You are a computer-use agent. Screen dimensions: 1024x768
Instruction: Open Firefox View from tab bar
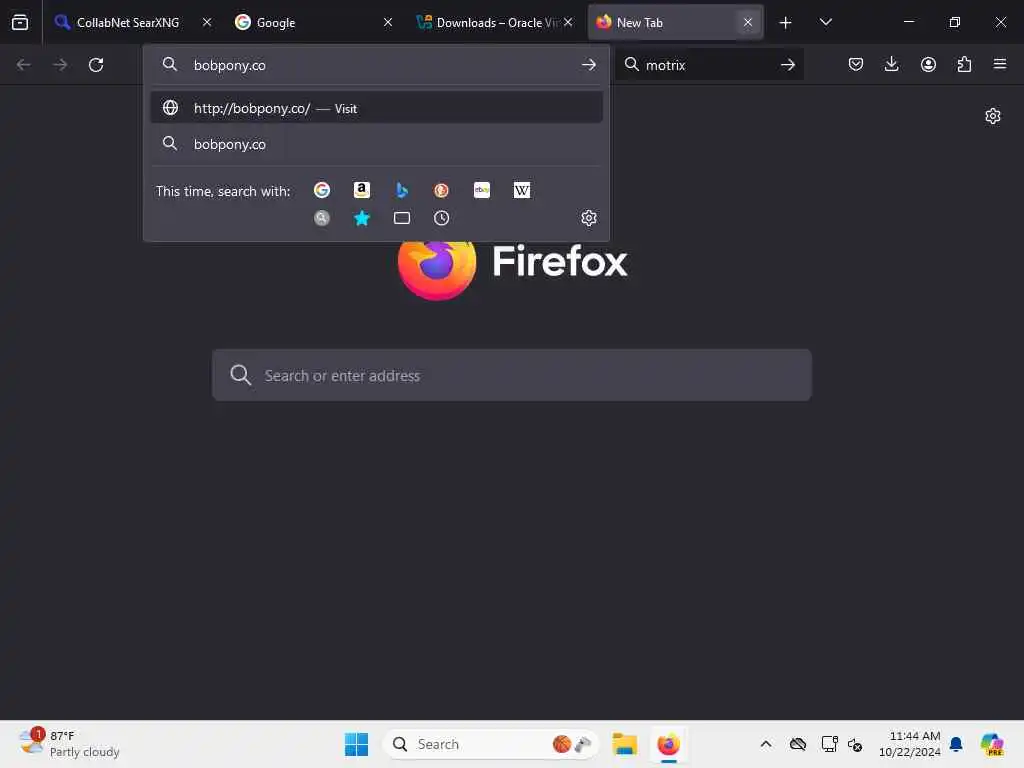[x=20, y=22]
